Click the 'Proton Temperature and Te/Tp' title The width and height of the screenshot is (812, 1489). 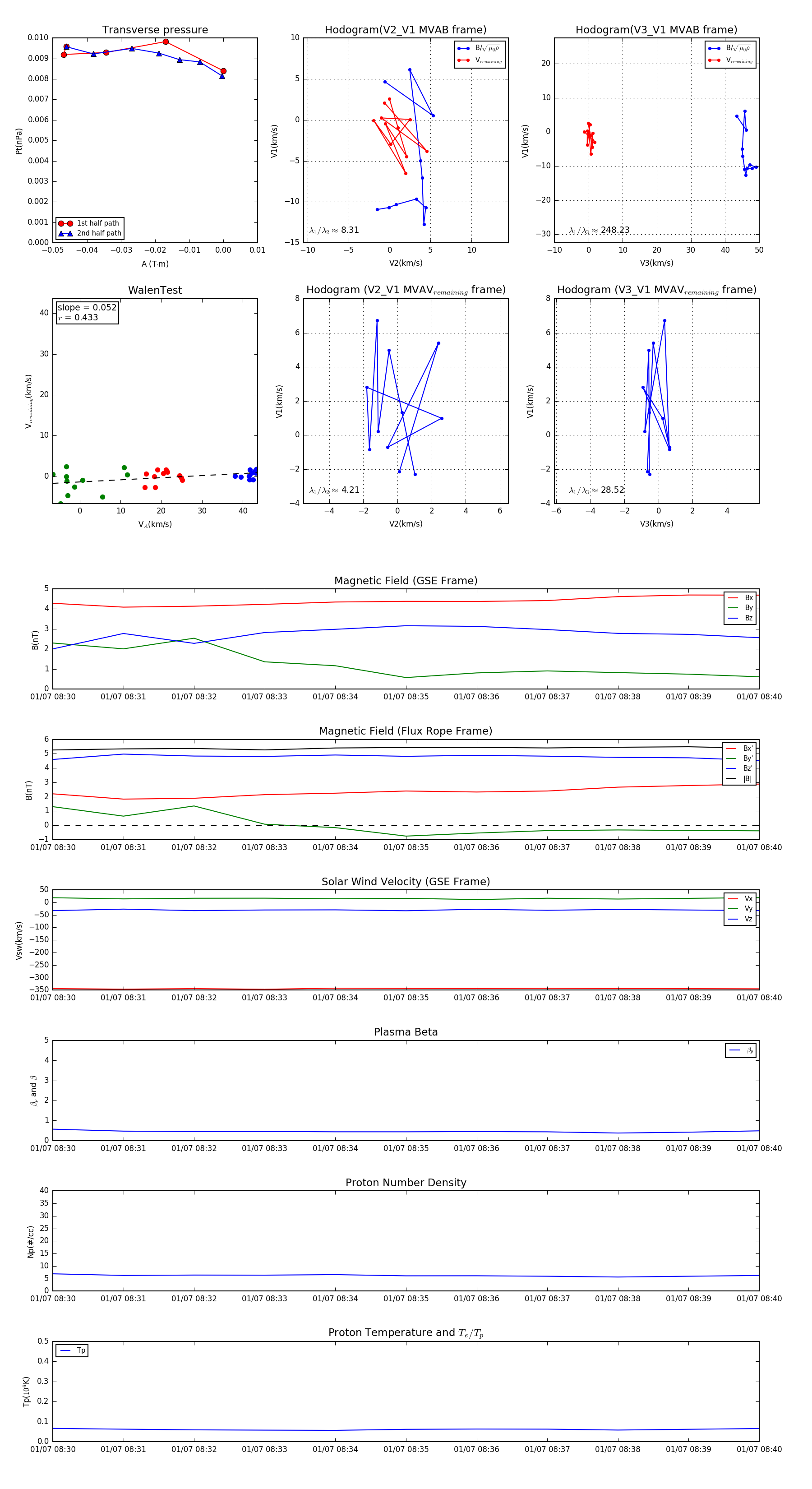[406, 1333]
